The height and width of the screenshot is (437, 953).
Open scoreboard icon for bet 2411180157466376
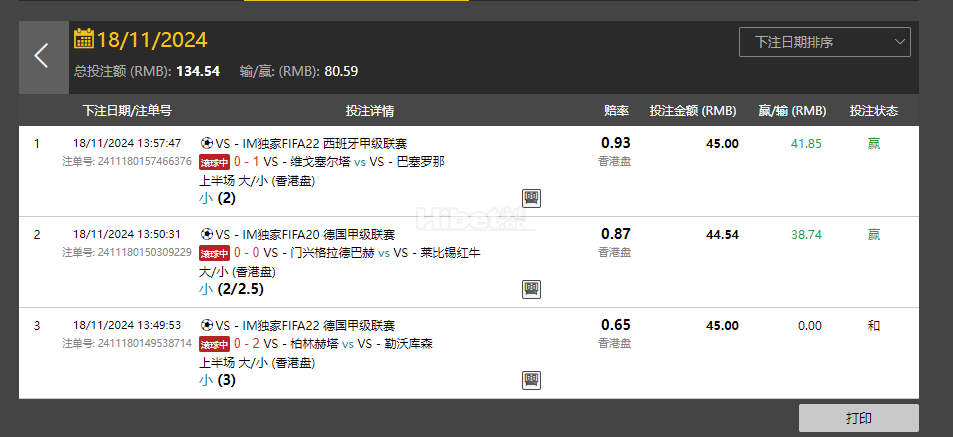[x=531, y=198]
